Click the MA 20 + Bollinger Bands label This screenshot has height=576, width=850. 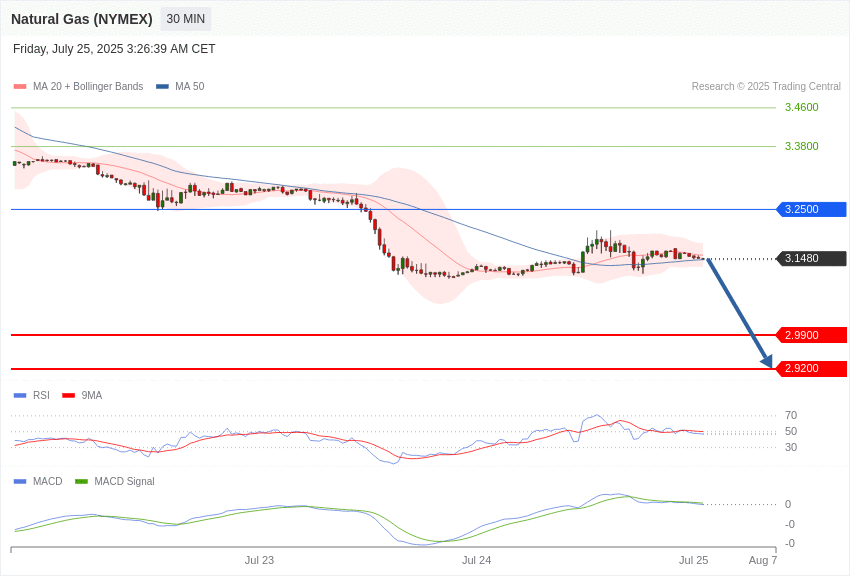88,86
